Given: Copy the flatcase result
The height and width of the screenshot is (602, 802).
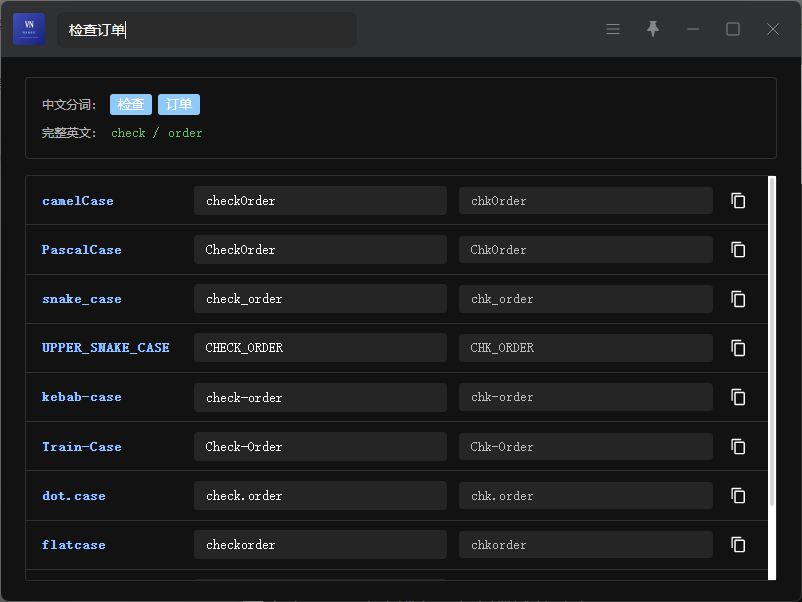Looking at the screenshot, I should [738, 545].
